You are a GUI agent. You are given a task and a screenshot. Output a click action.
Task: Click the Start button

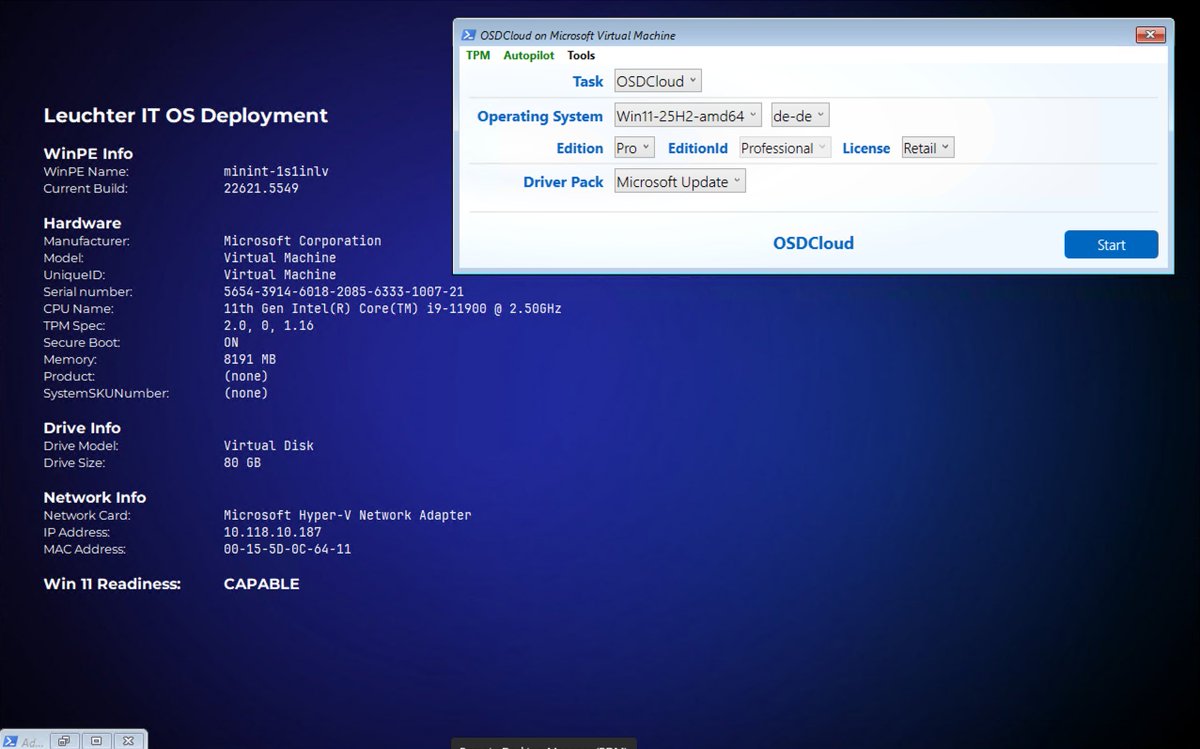pos(1111,244)
